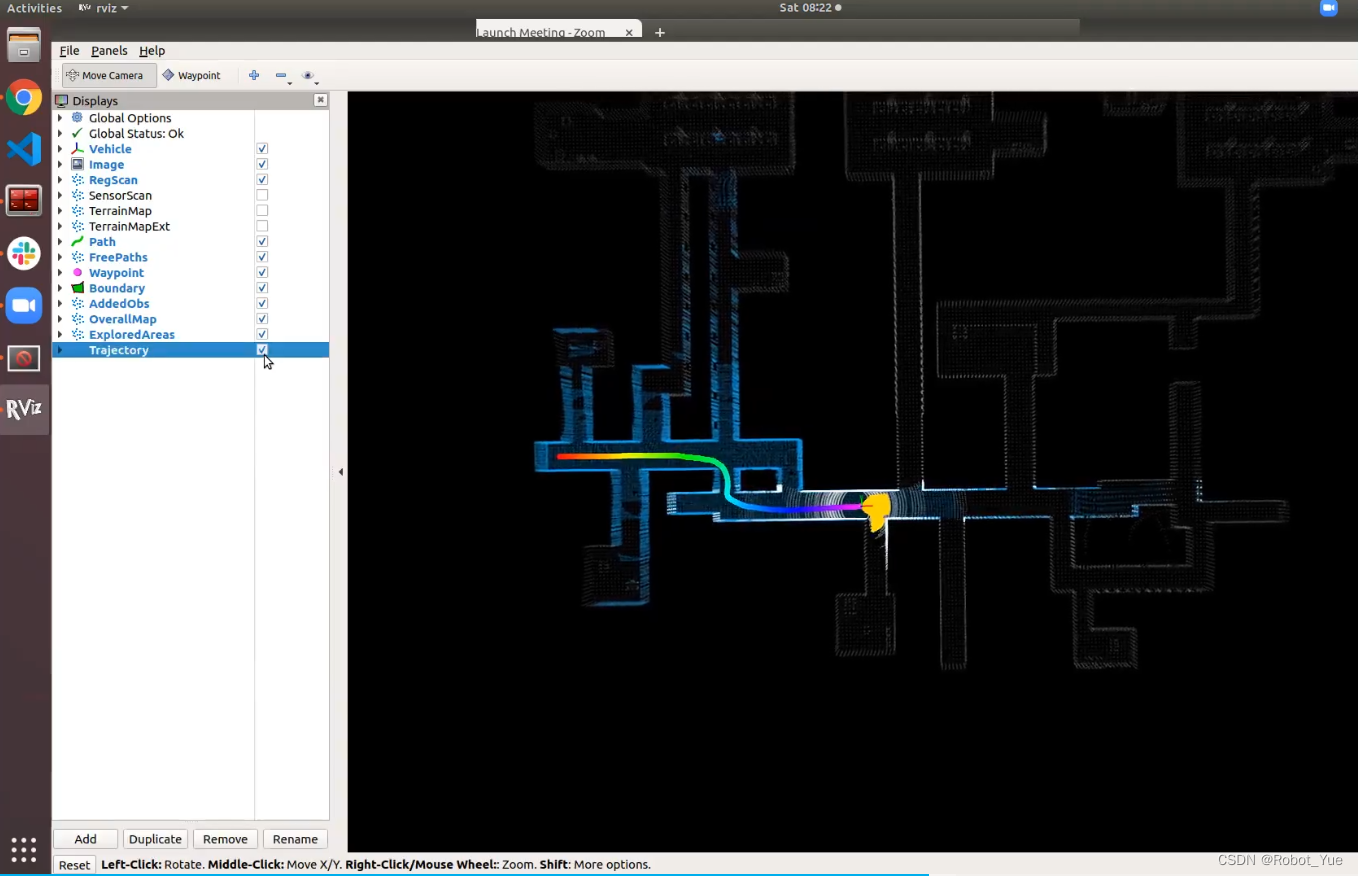
Task: Enable the TerrainMap display checkbox
Action: tap(262, 211)
